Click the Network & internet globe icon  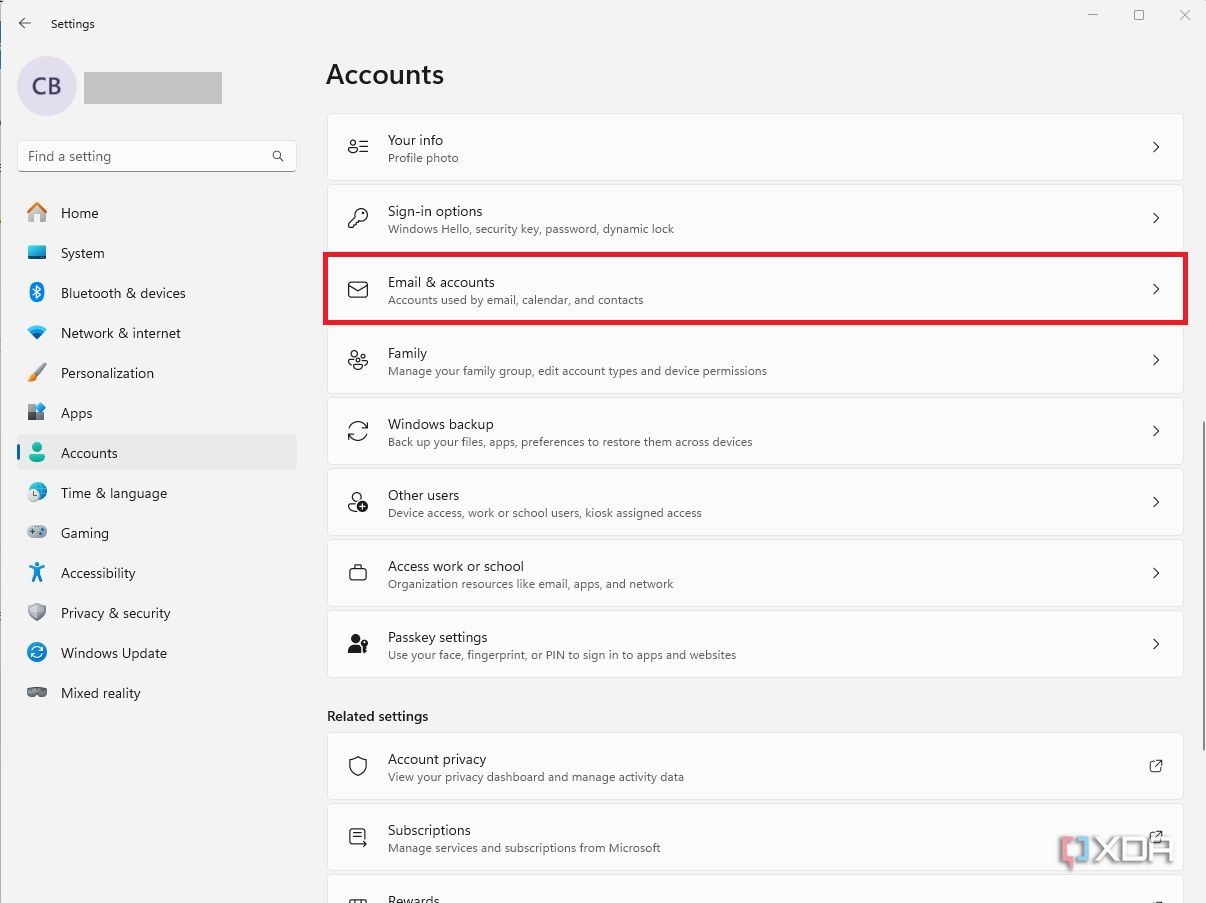37,333
